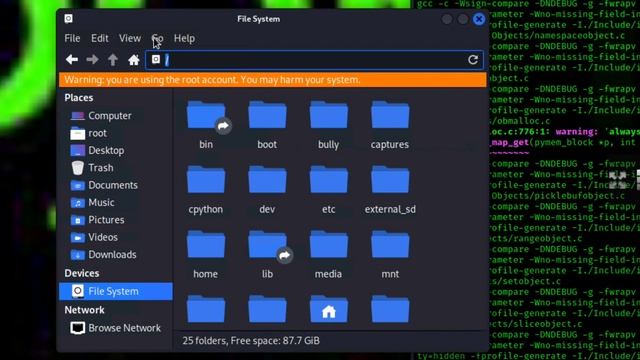Select the etc folder icon
This screenshot has height=360, width=640.
click(x=329, y=180)
